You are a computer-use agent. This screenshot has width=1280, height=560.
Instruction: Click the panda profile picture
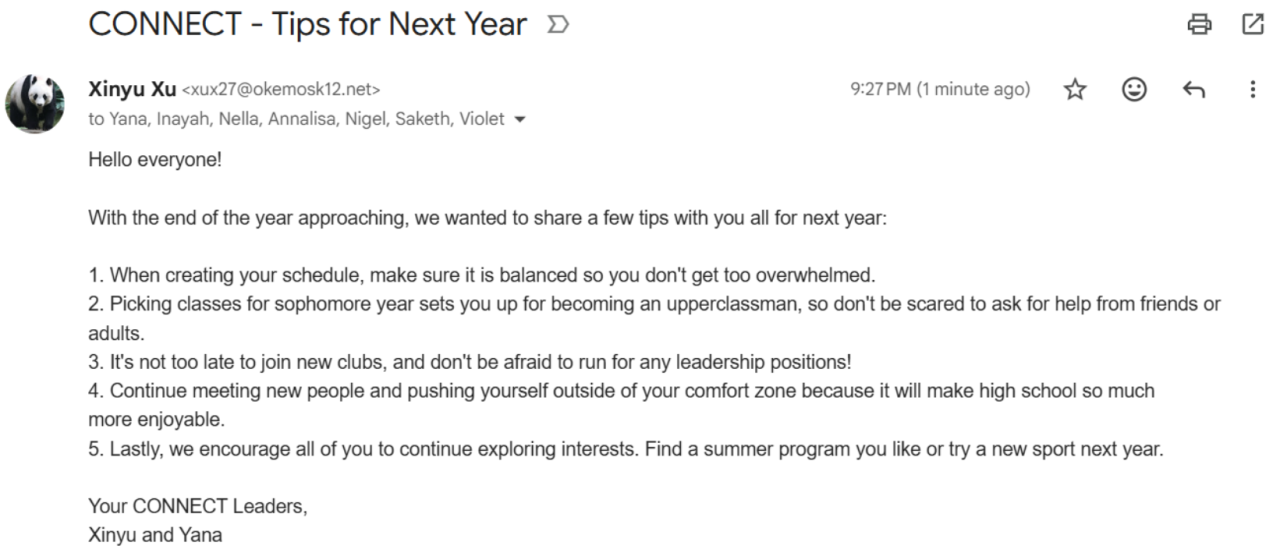pyautogui.click(x=36, y=103)
